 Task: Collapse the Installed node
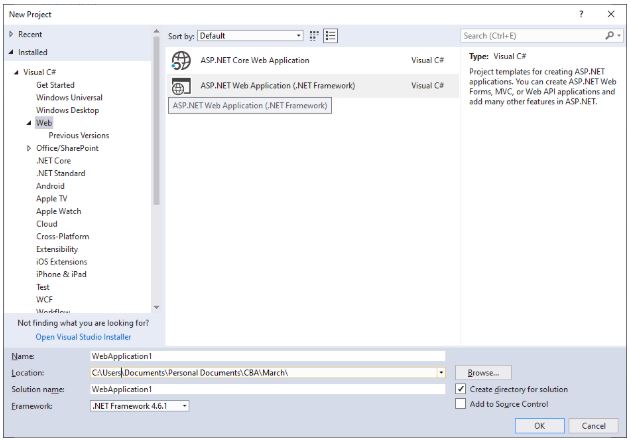[x=11, y=52]
